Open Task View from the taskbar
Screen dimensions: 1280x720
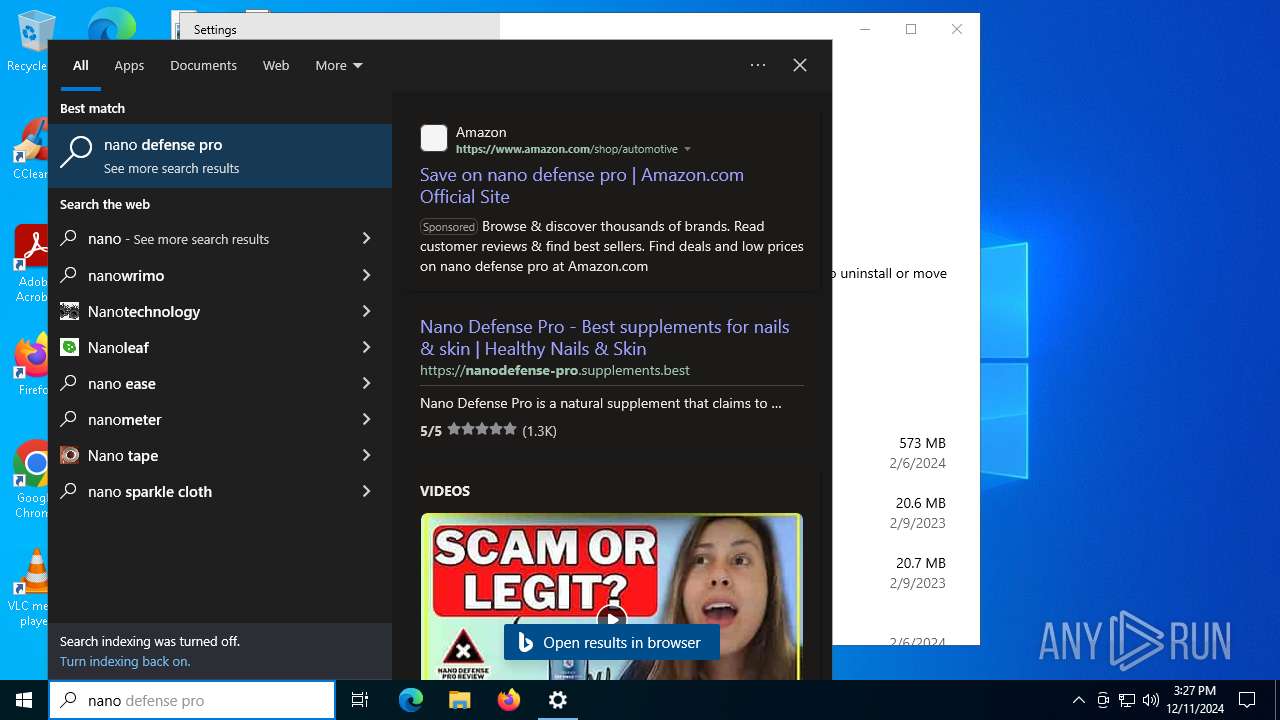[360, 700]
